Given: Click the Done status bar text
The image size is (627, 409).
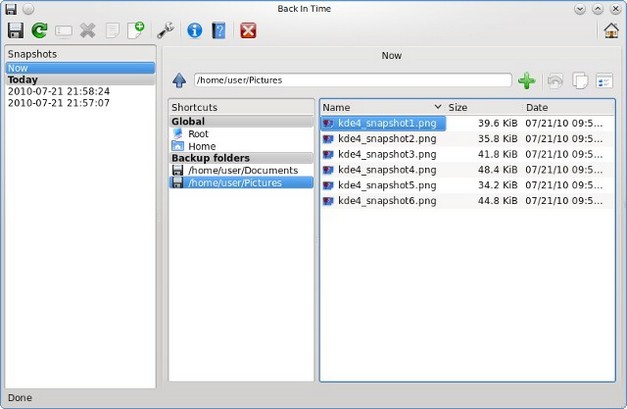Looking at the screenshot, I should [20, 398].
